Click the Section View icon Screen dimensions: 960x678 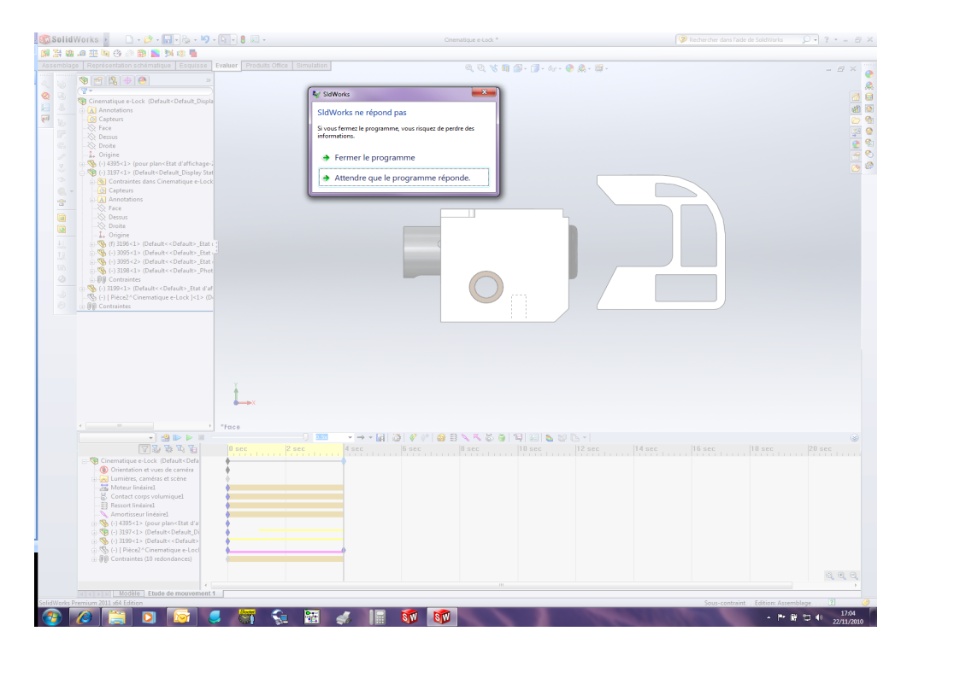click(x=505, y=69)
